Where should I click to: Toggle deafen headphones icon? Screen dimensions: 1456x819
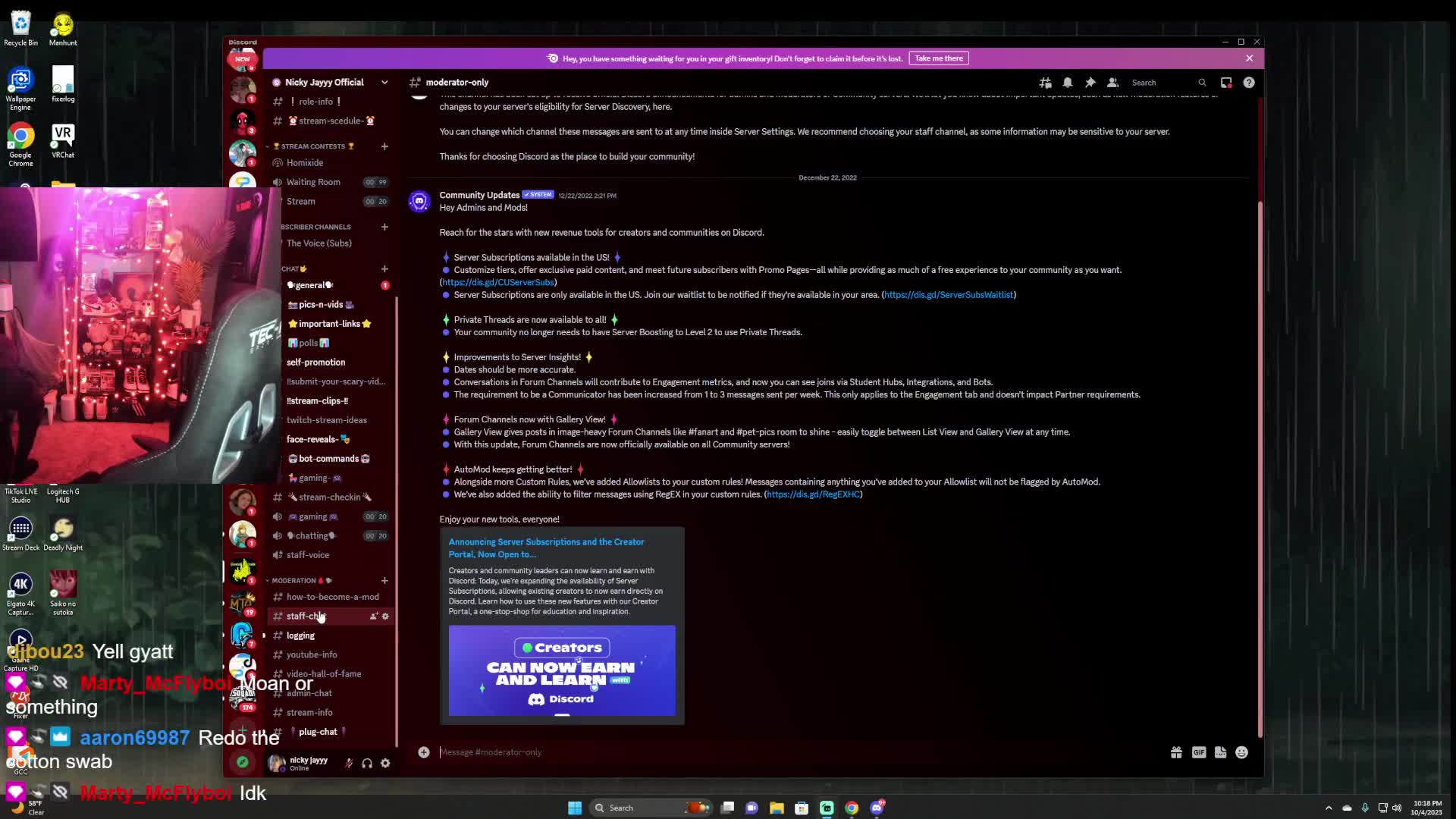(367, 763)
